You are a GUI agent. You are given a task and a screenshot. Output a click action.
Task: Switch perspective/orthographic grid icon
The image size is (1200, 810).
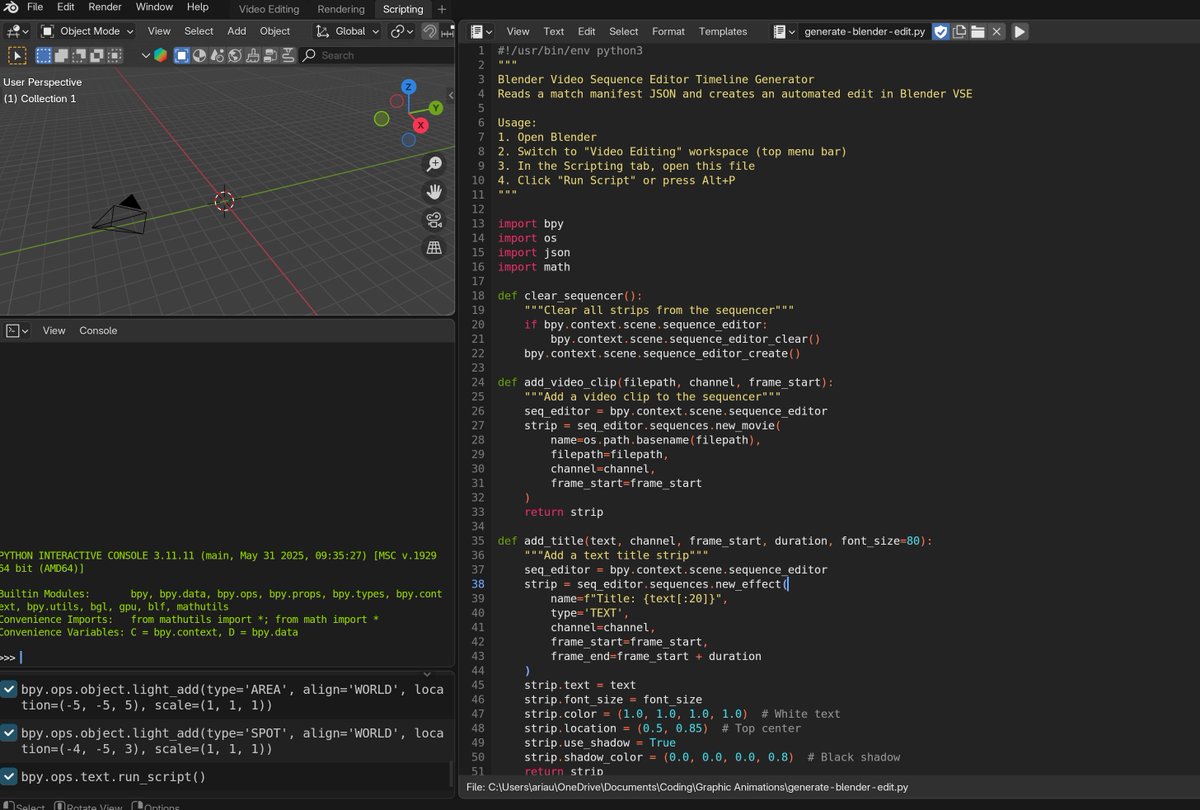tap(434, 248)
